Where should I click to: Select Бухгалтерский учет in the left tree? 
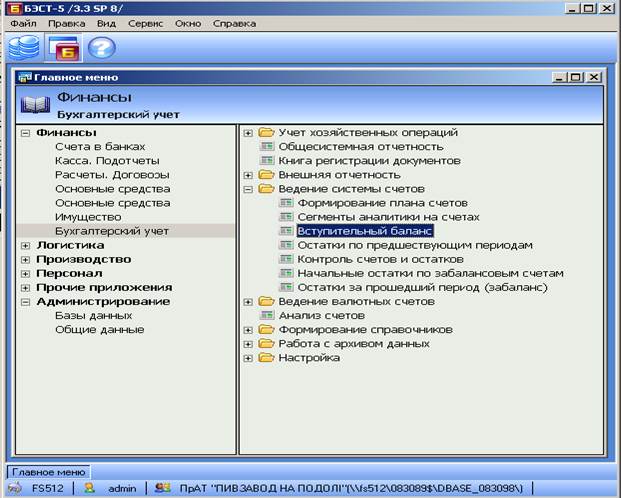pos(112,231)
